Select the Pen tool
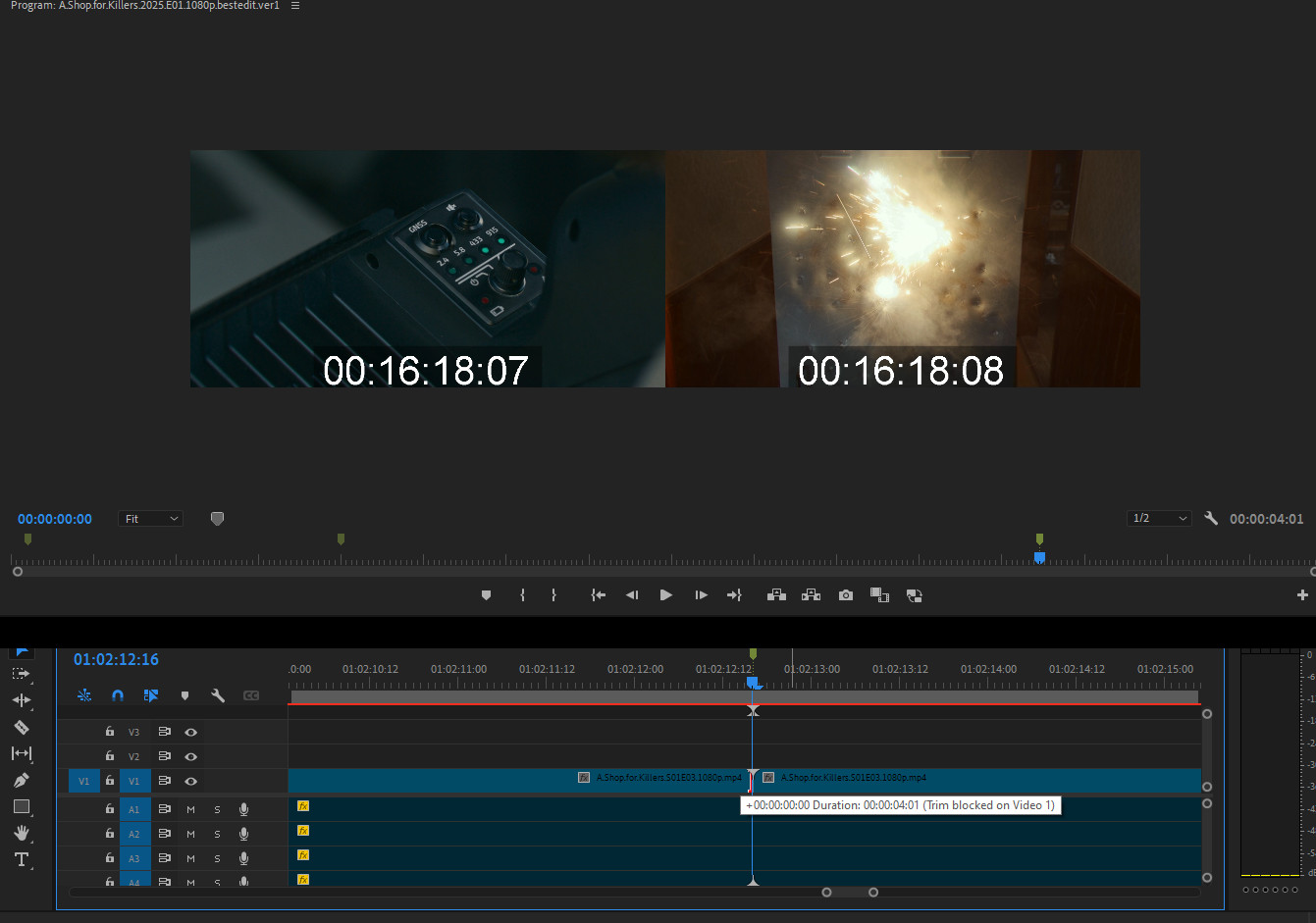1316x923 pixels. tap(21, 781)
